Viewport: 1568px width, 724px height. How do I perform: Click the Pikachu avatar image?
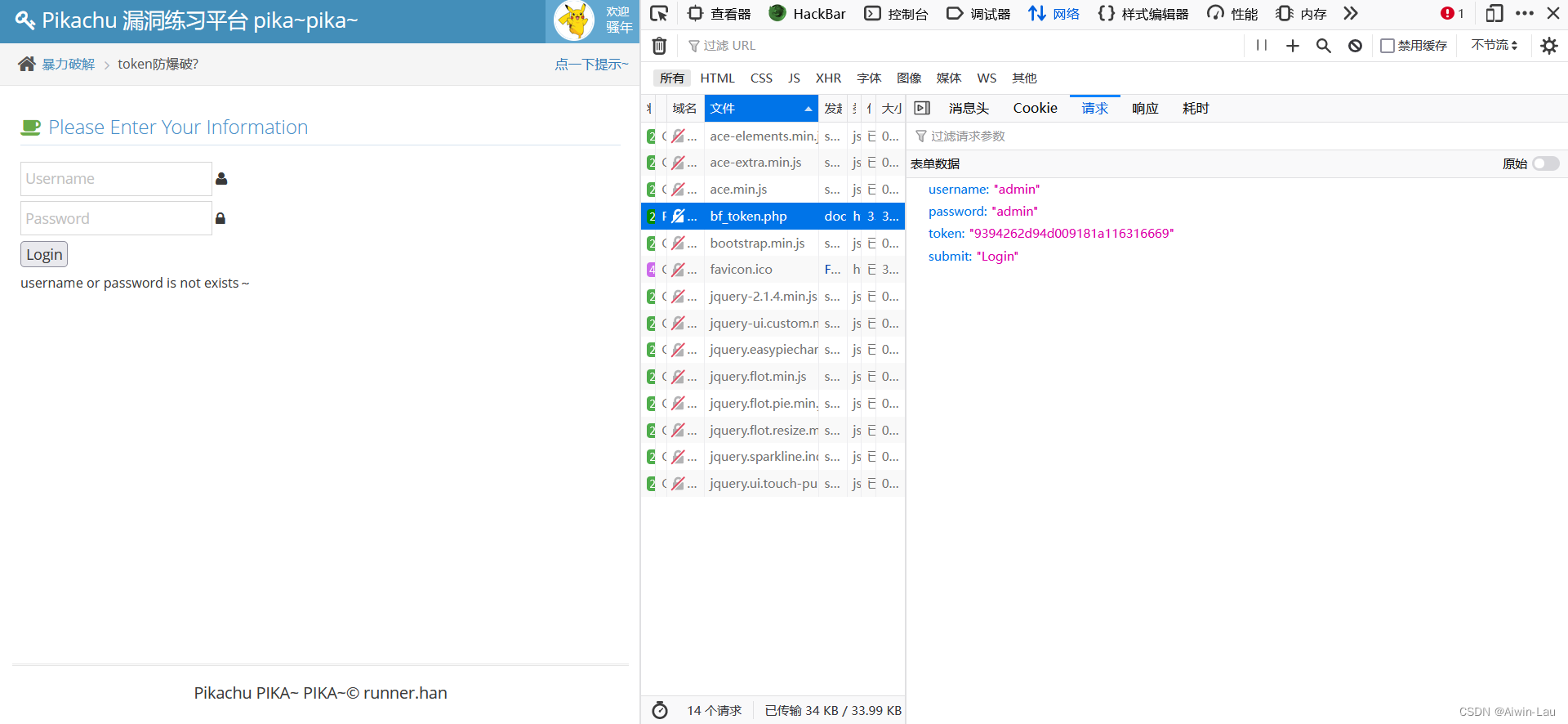574,20
